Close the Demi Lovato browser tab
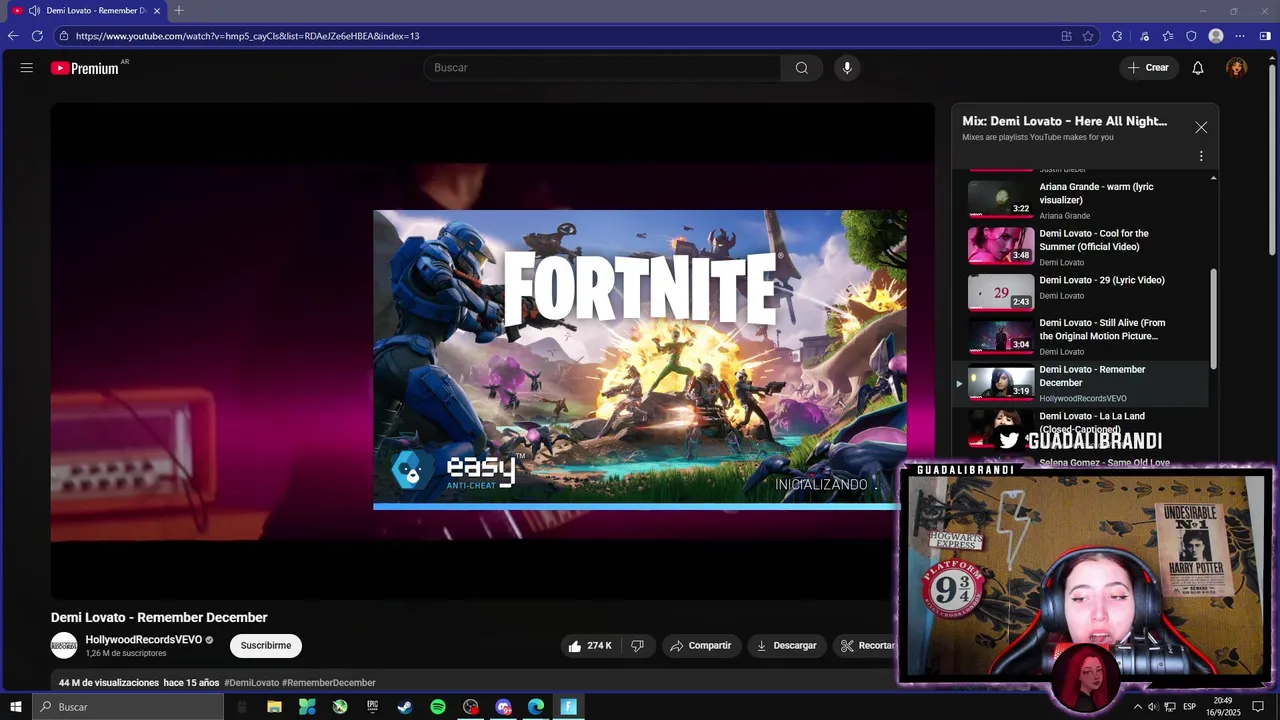The height and width of the screenshot is (720, 1280). click(x=157, y=11)
